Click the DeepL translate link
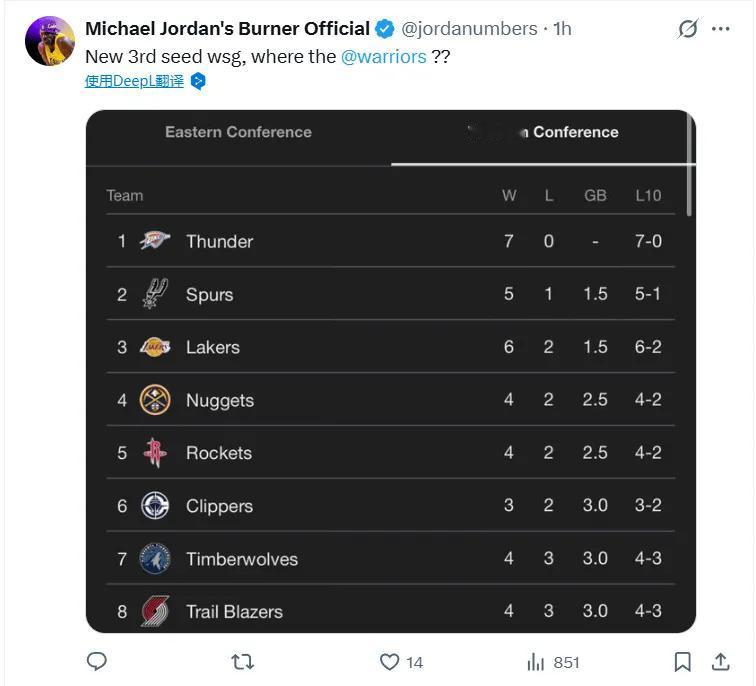Image resolution: width=756 pixels, height=686 pixels. (x=134, y=82)
